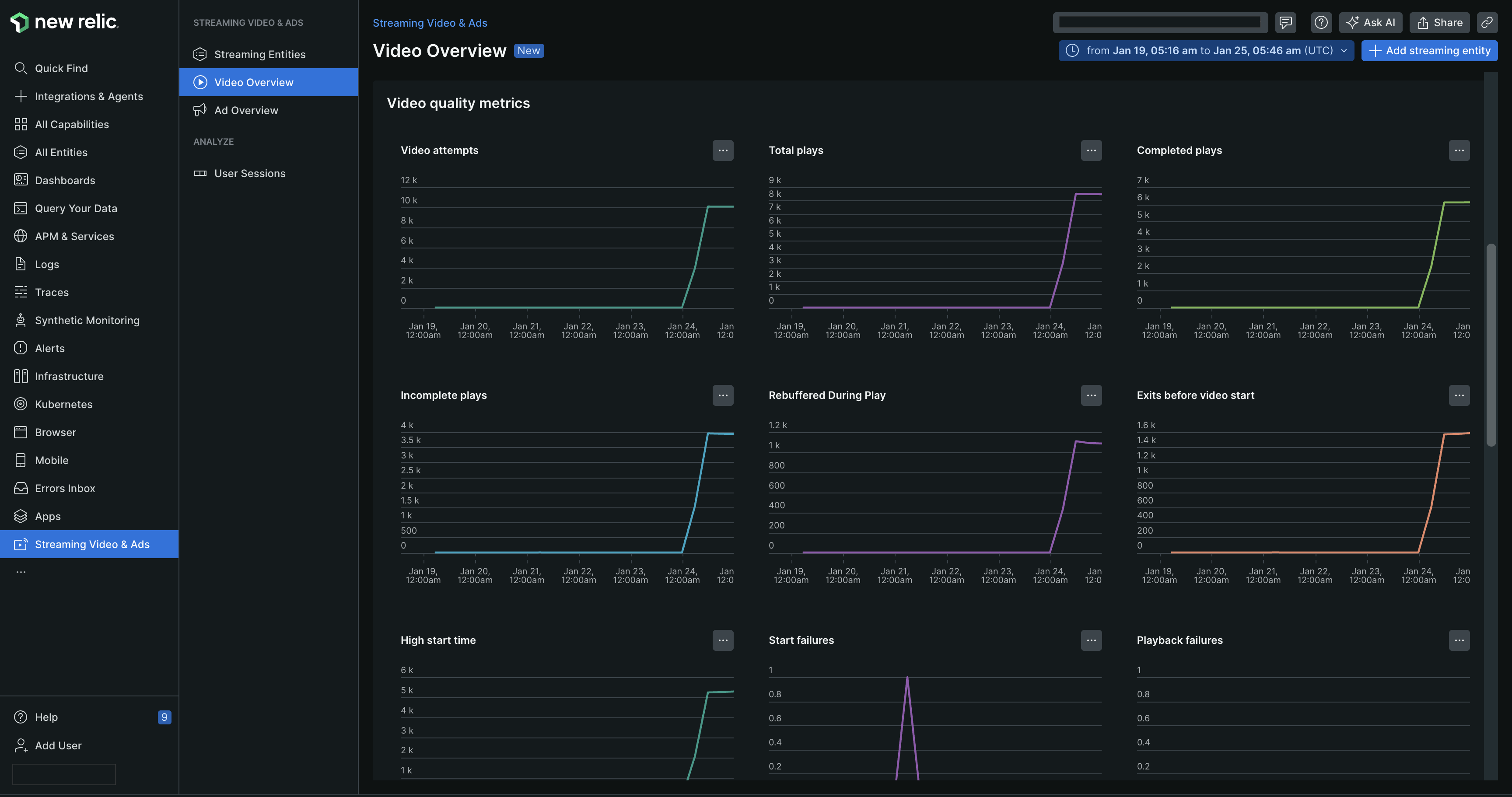Go to Synthetic Monitoring
Screen dimensions: 1512x797
(87, 321)
